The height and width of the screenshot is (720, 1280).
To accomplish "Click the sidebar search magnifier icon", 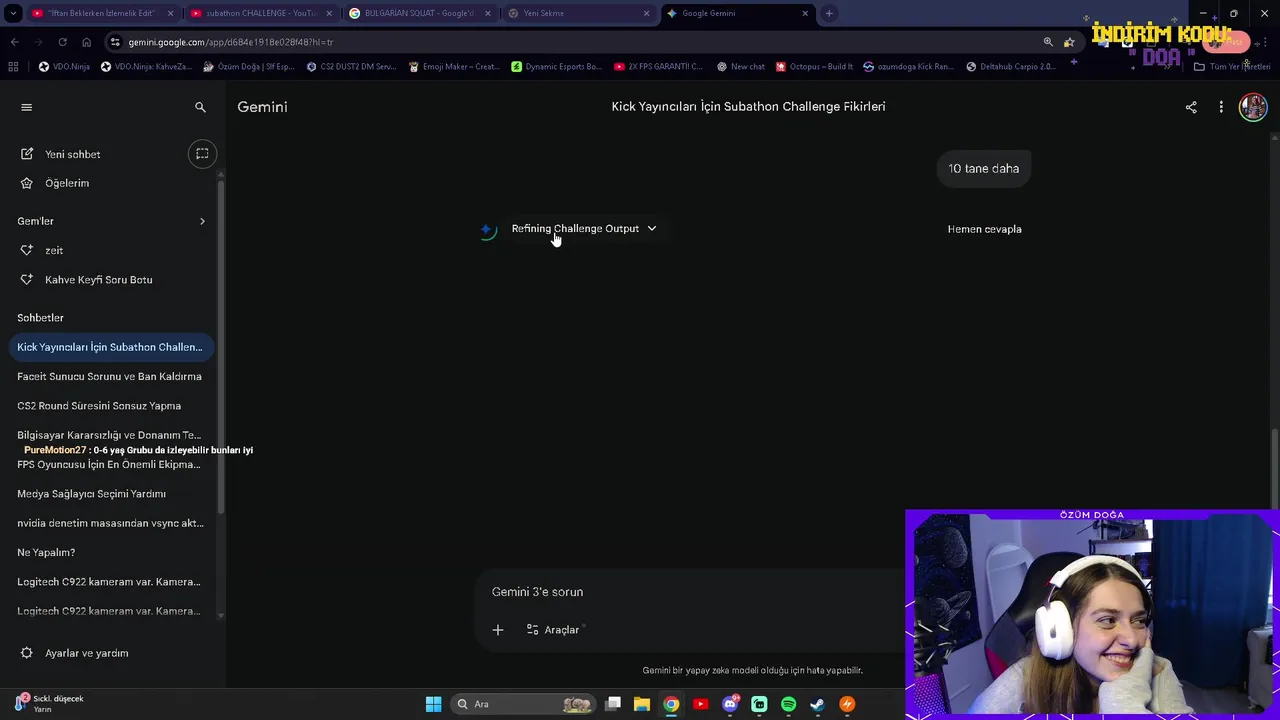I will pos(200,107).
